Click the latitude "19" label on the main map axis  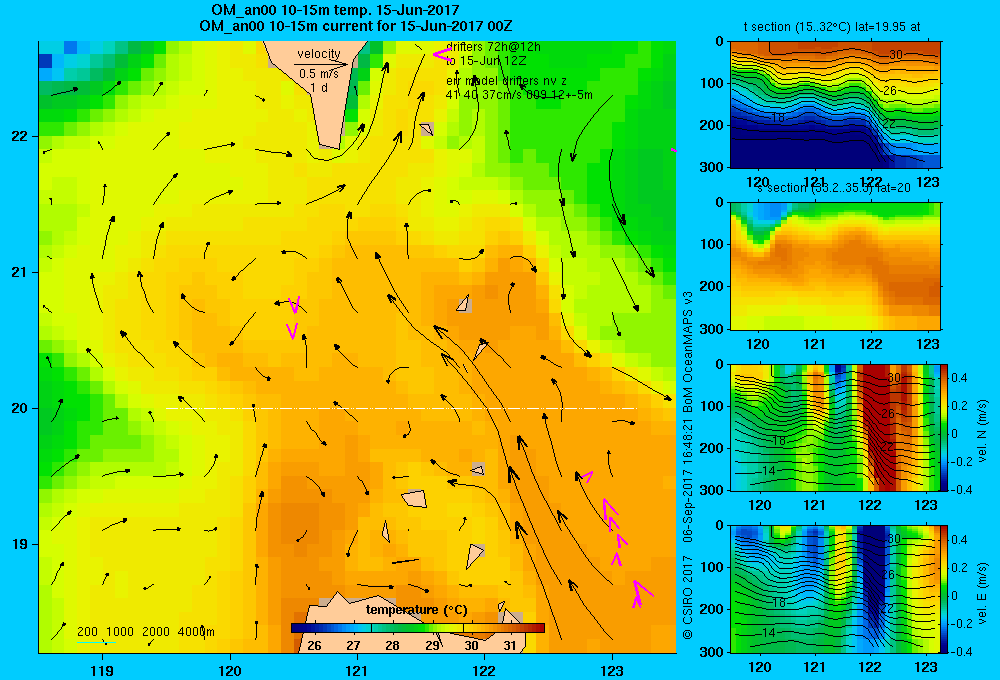20,544
